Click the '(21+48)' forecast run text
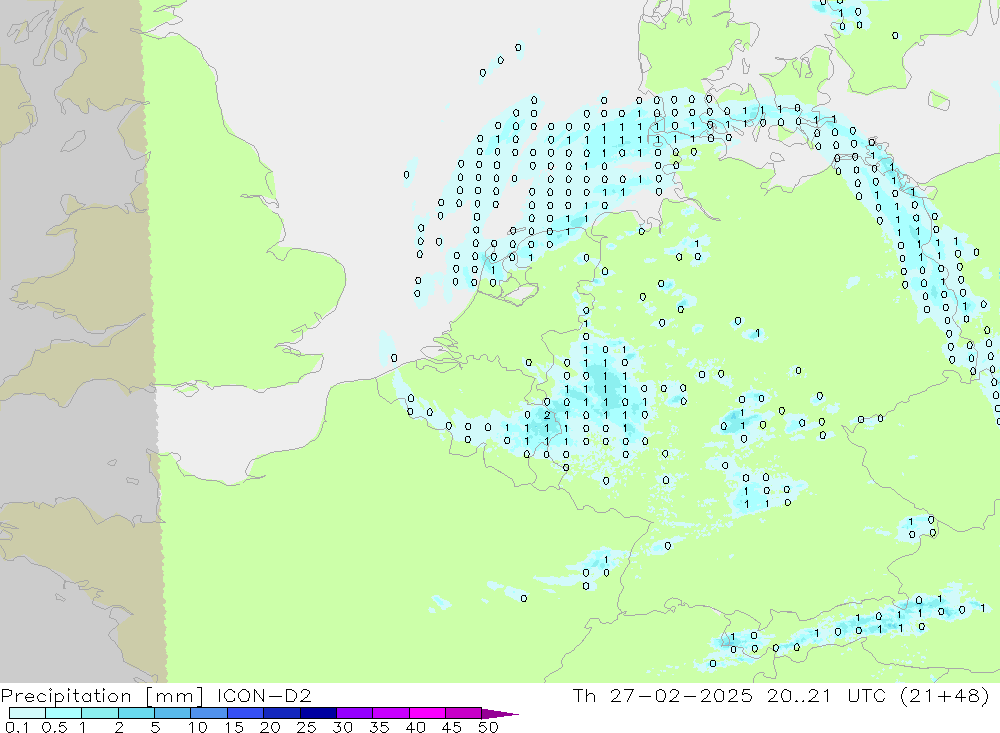Image resolution: width=1000 pixels, height=733 pixels. pyautogui.click(x=945, y=695)
